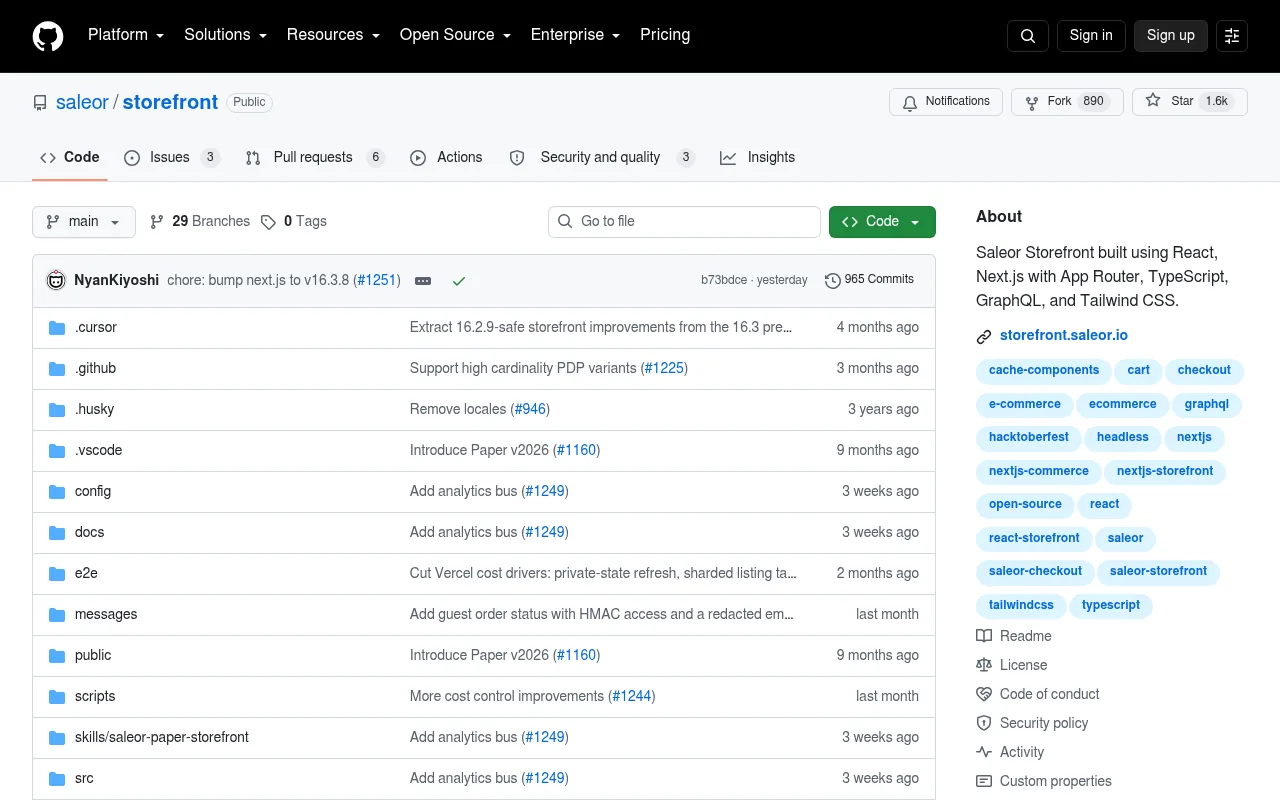This screenshot has height=800, width=1280.
Task: Expand the Enterprise menu
Action: [x=575, y=35]
